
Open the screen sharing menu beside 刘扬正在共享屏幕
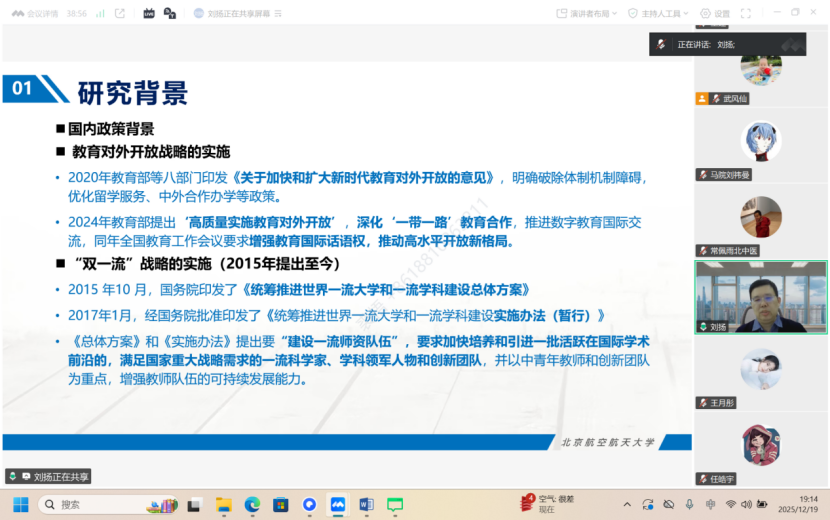coord(276,14)
